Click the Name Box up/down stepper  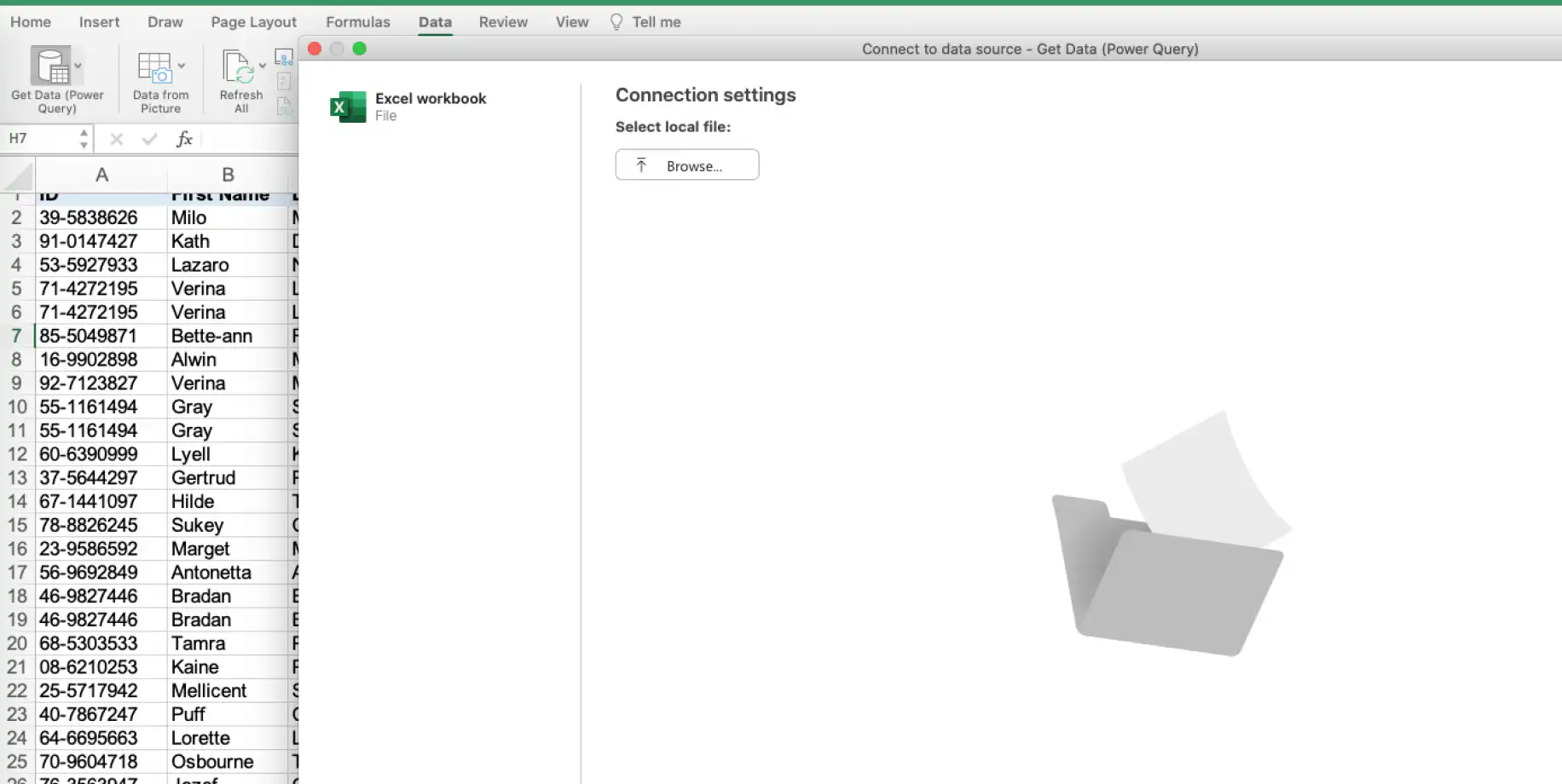84,139
